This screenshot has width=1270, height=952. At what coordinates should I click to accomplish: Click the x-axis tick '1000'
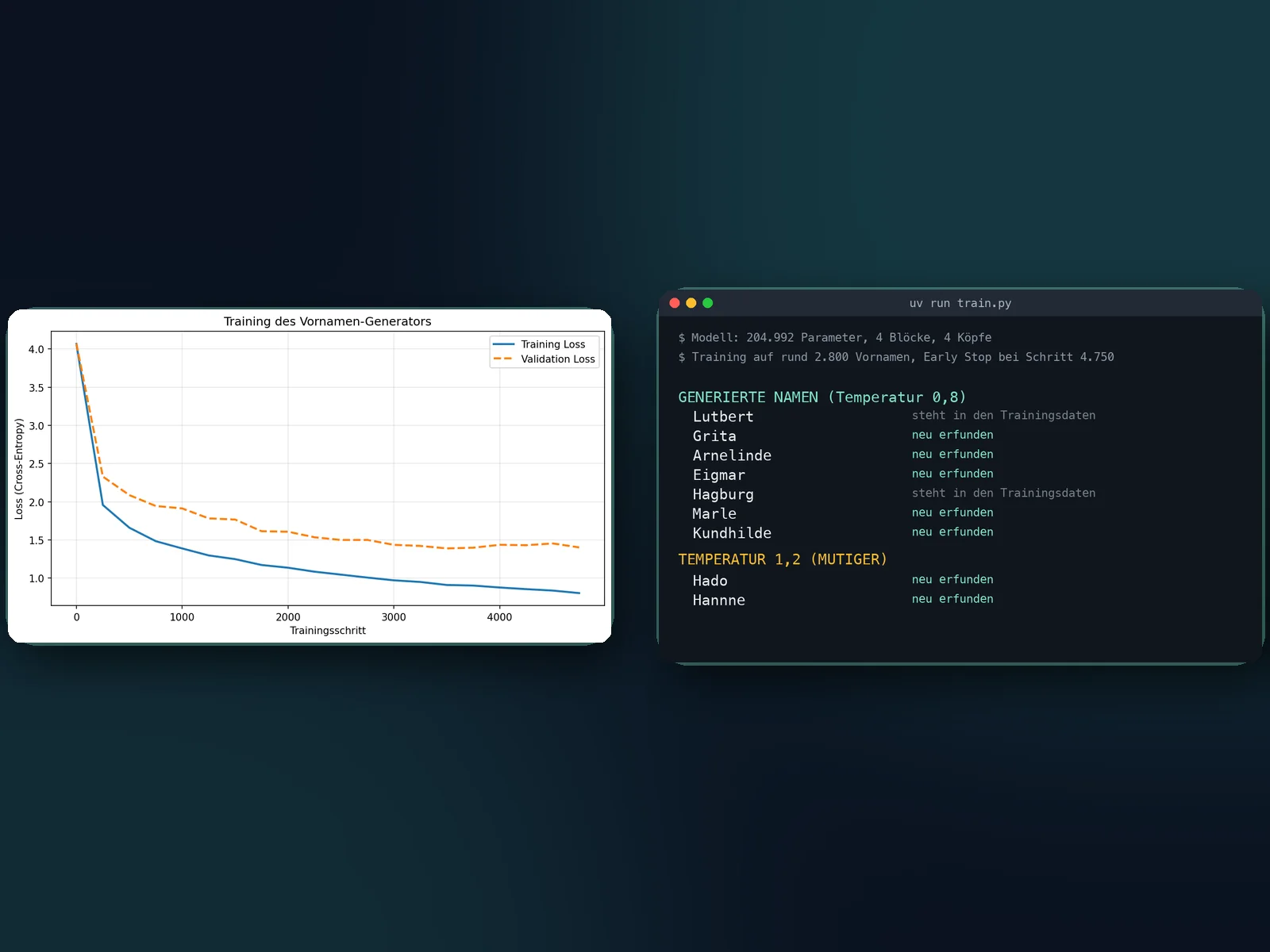coord(182,617)
